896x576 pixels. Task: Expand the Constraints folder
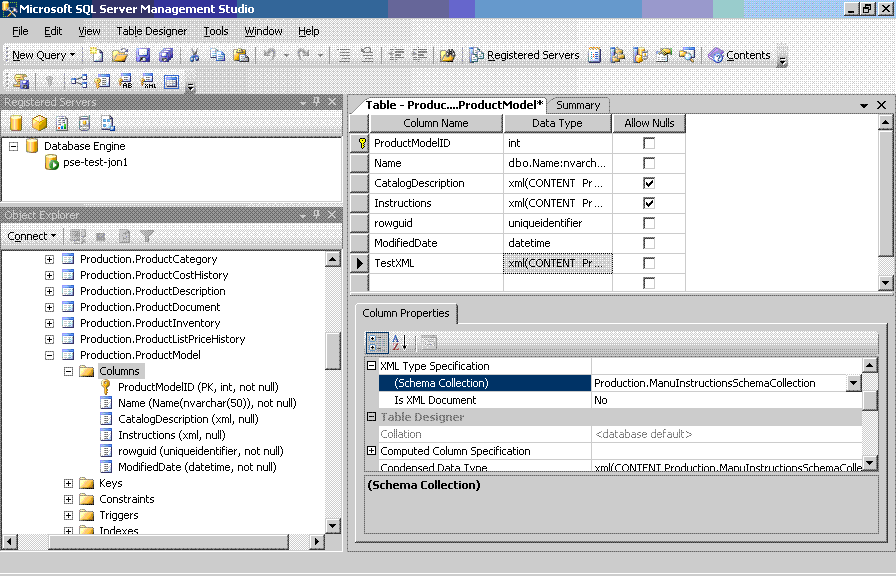coord(69,499)
